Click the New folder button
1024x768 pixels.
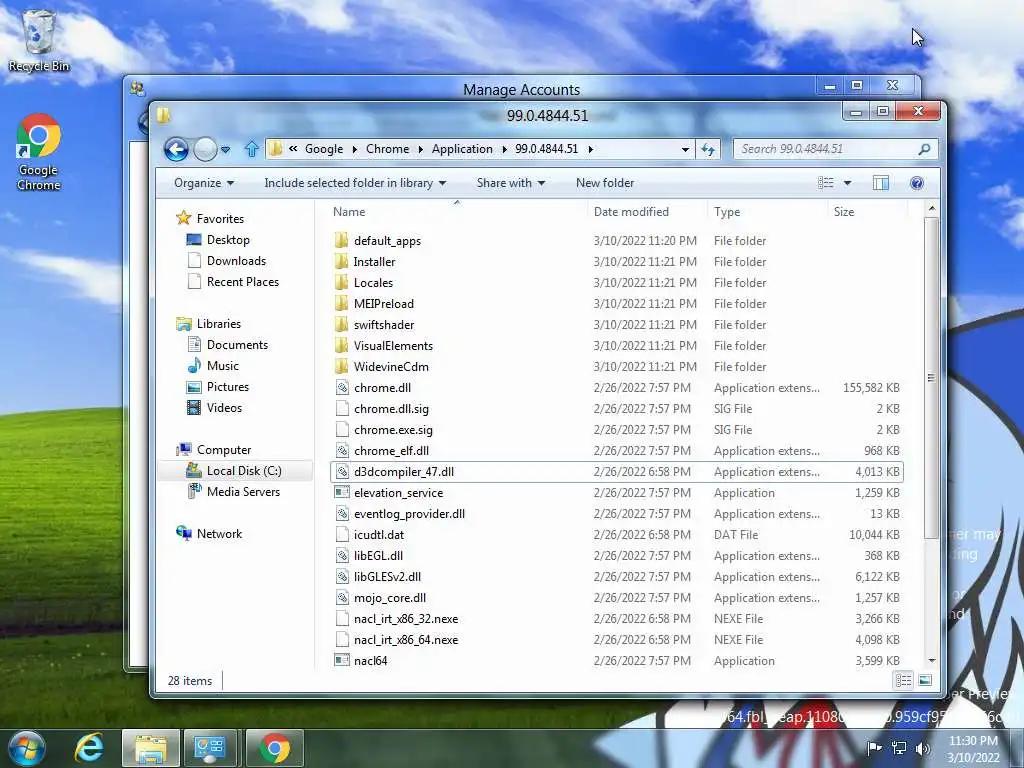pyautogui.click(x=605, y=183)
